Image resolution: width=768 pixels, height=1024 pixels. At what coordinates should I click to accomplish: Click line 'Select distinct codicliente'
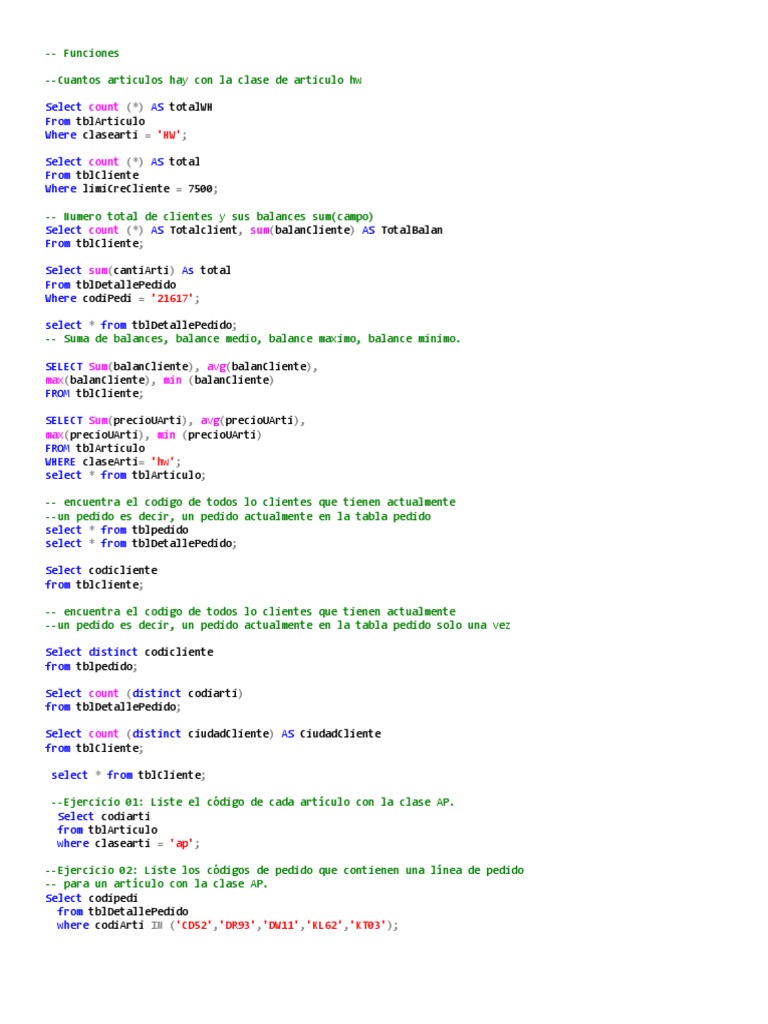pos(129,652)
